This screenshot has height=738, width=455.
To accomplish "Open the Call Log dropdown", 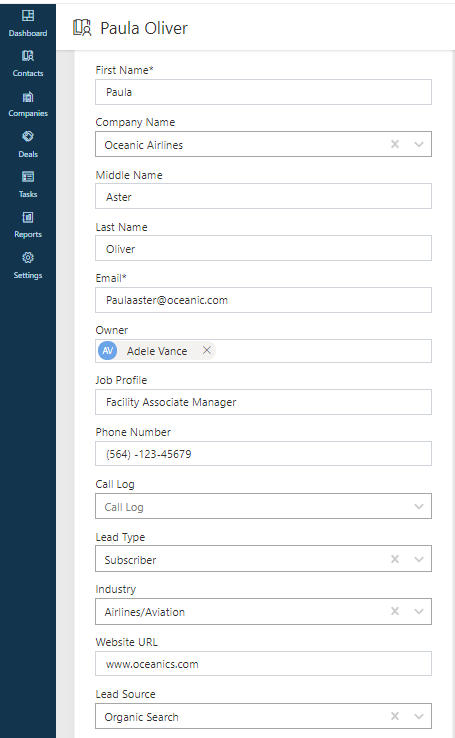I will [x=419, y=506].
